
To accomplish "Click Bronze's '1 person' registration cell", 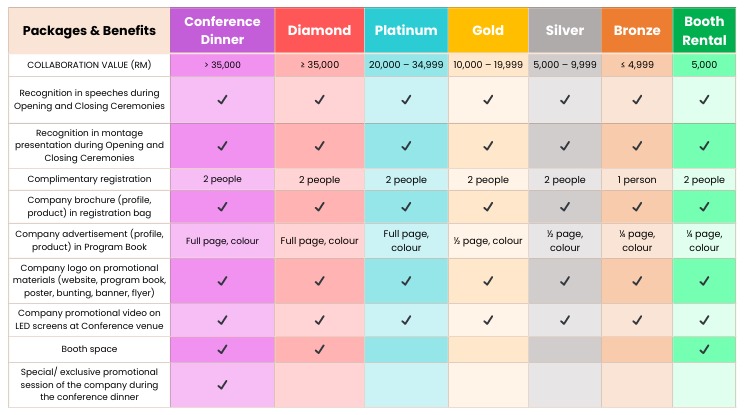I will point(636,180).
